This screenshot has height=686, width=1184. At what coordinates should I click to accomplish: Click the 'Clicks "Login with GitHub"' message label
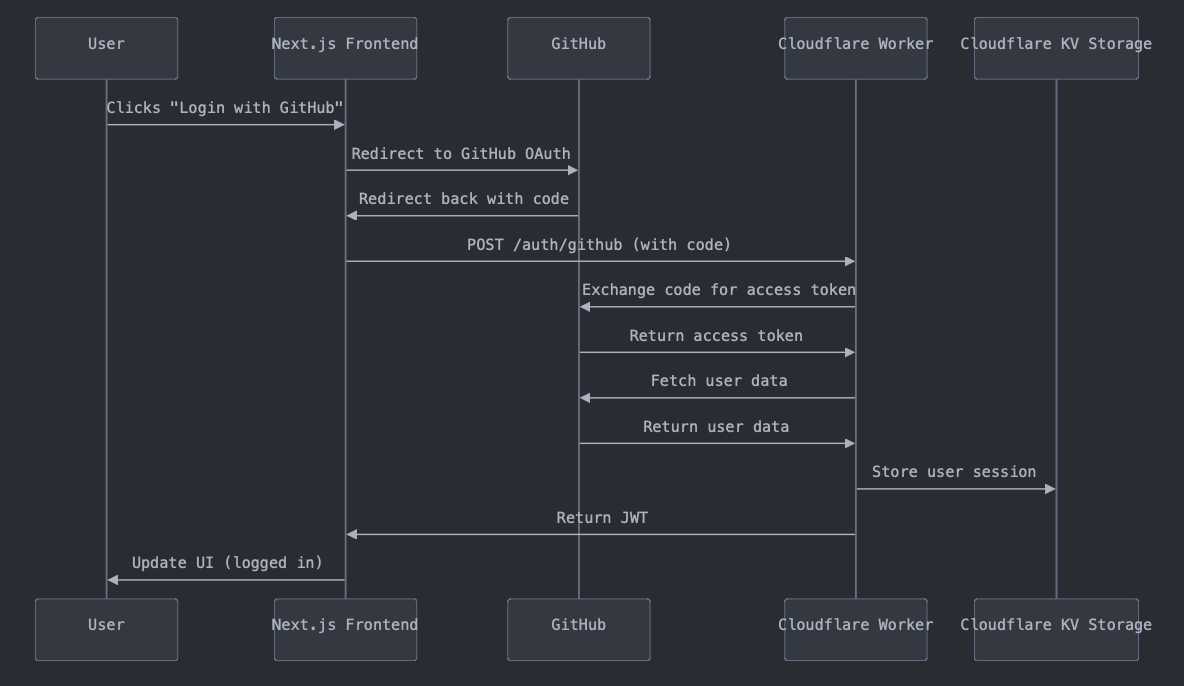coord(225,108)
